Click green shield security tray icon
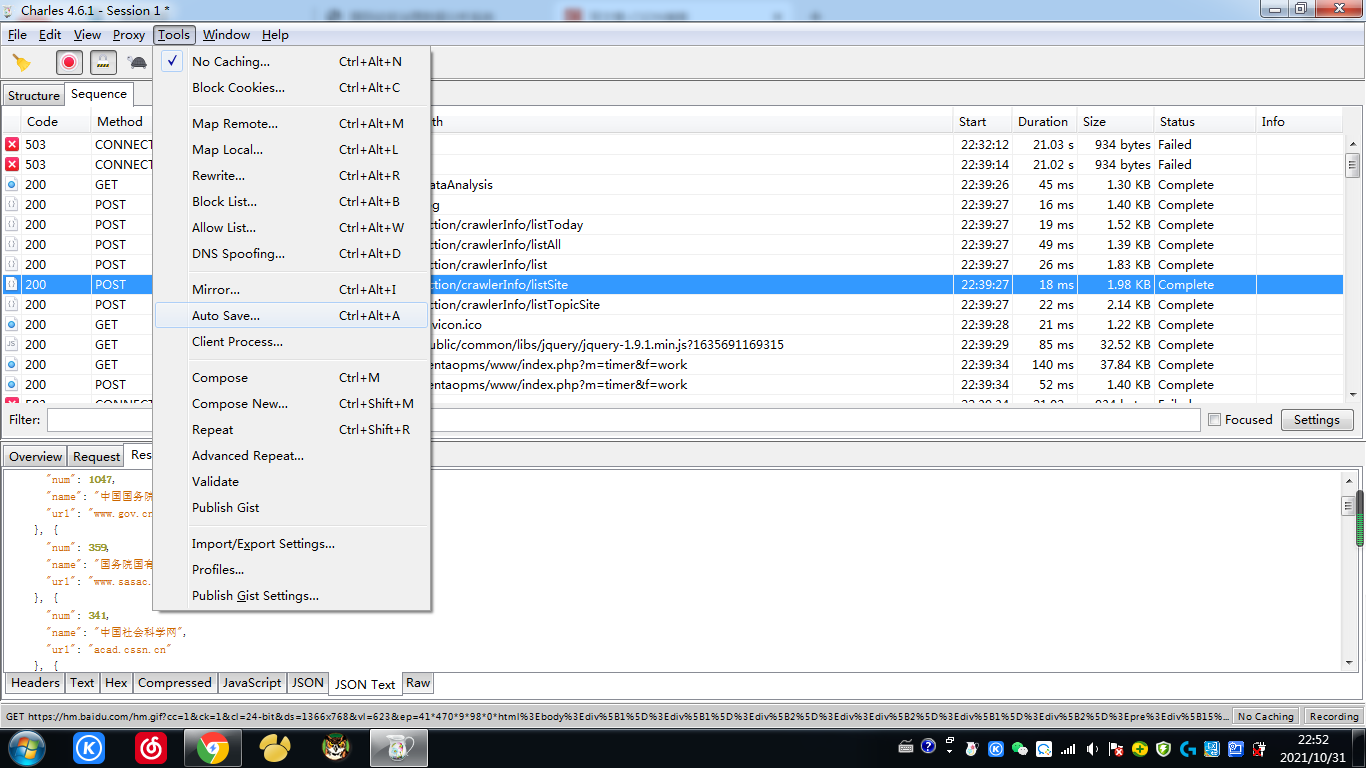The width and height of the screenshot is (1366, 768). point(1163,748)
